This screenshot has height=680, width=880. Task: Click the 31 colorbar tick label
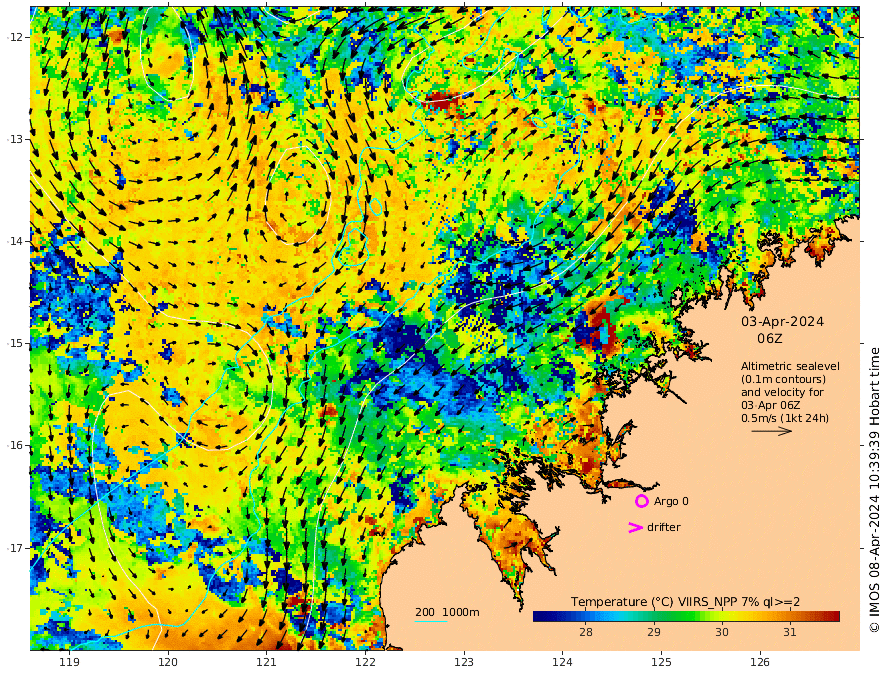click(790, 632)
